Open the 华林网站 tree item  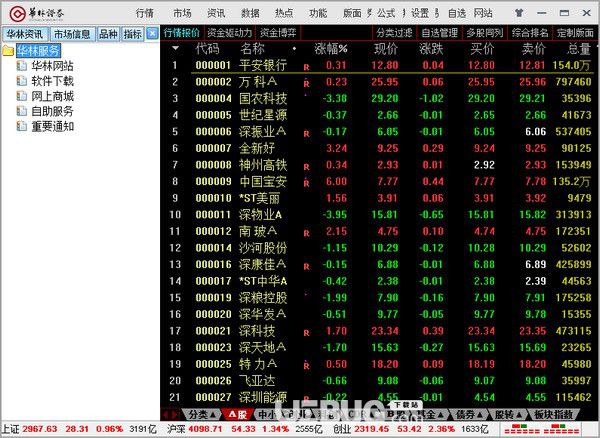tap(52, 66)
